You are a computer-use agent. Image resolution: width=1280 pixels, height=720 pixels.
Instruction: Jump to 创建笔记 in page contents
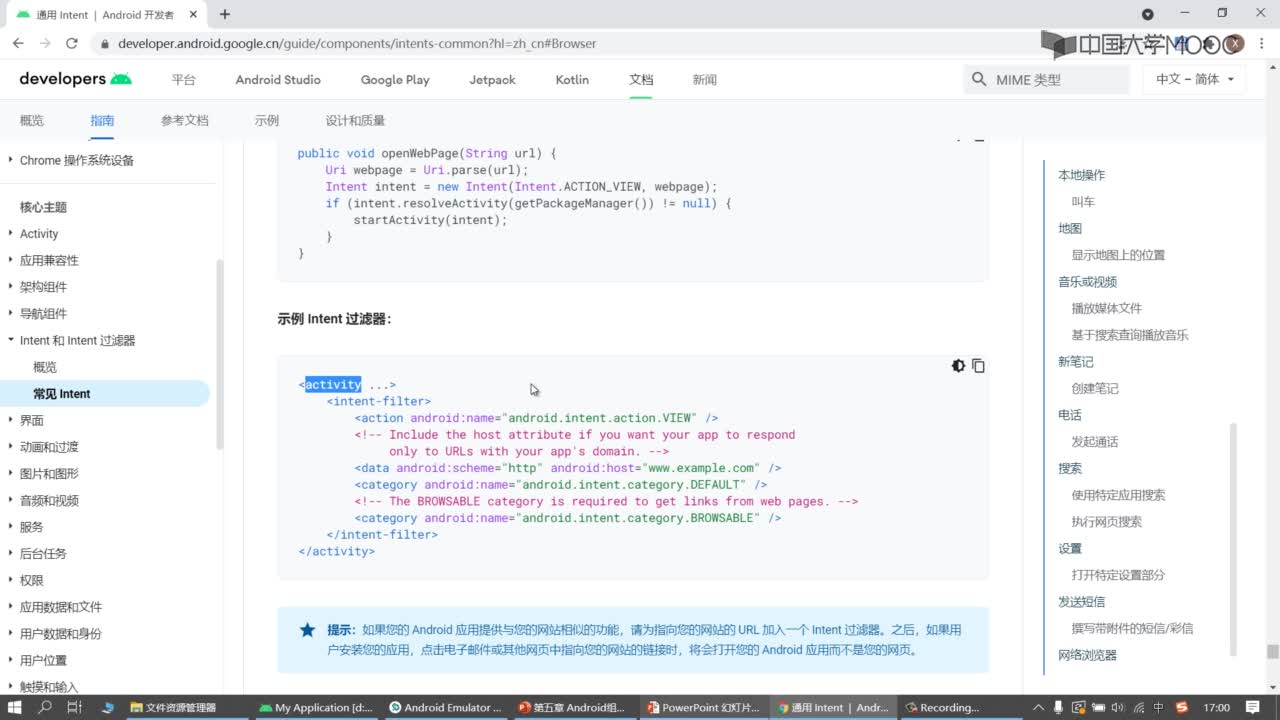[1095, 388]
